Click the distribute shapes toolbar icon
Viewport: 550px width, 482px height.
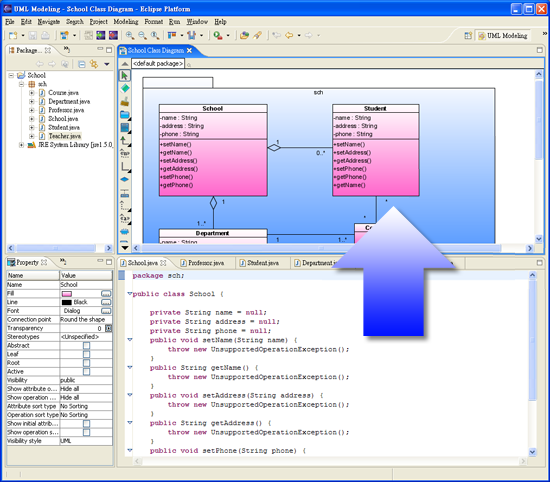tap(192, 35)
